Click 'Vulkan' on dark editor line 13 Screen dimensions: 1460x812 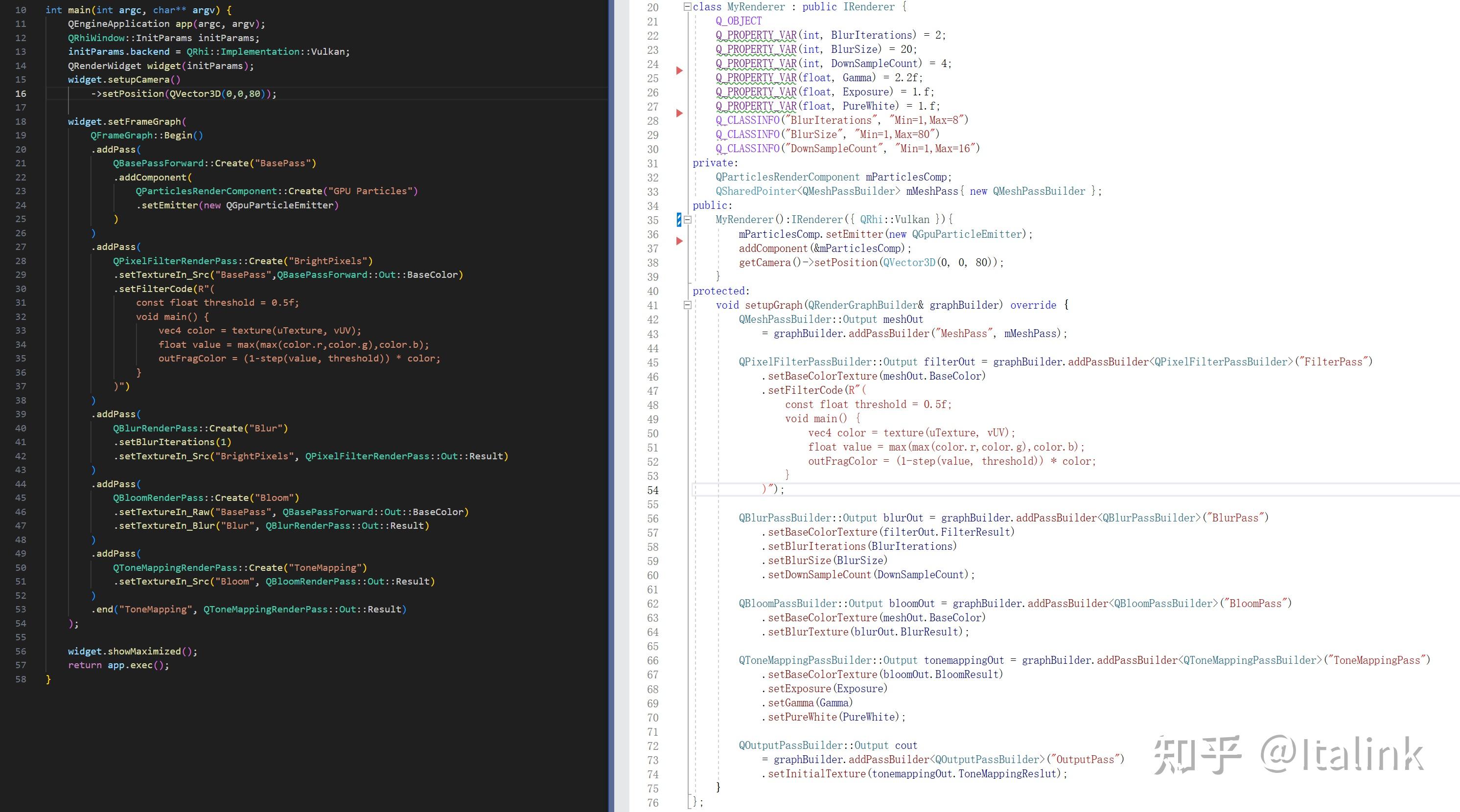(327, 51)
